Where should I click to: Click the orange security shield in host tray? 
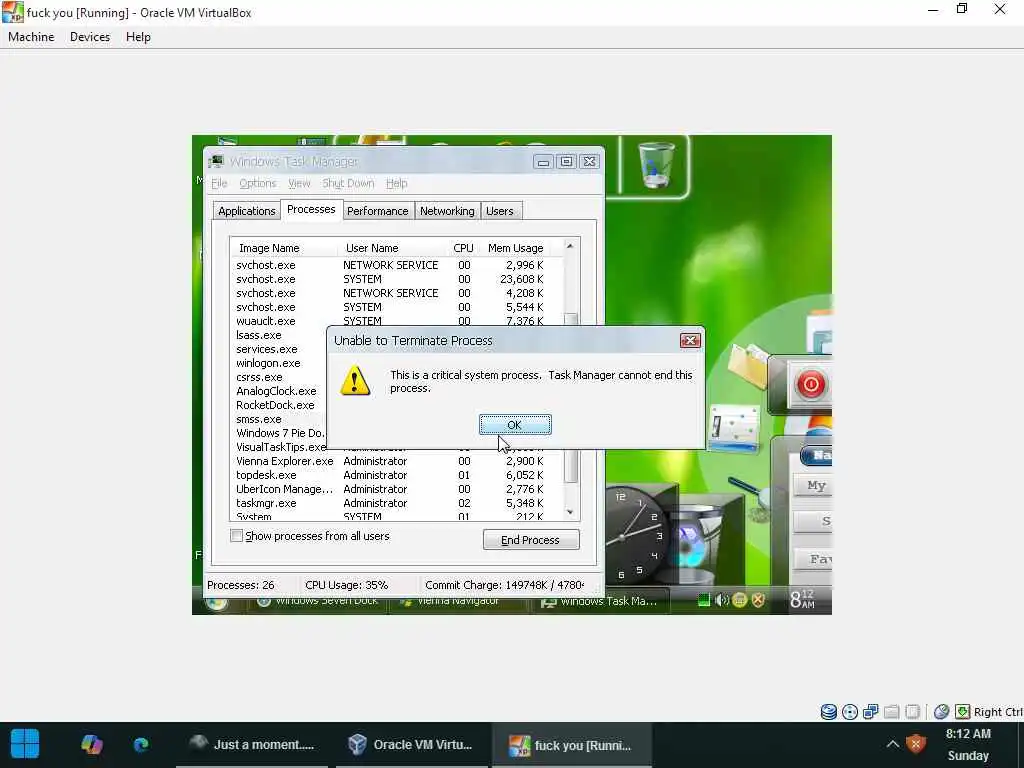coord(916,744)
